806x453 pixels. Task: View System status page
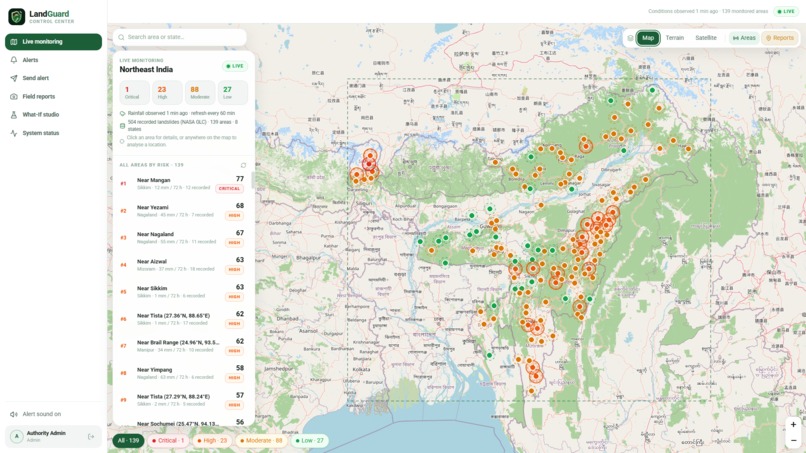tap(53, 133)
